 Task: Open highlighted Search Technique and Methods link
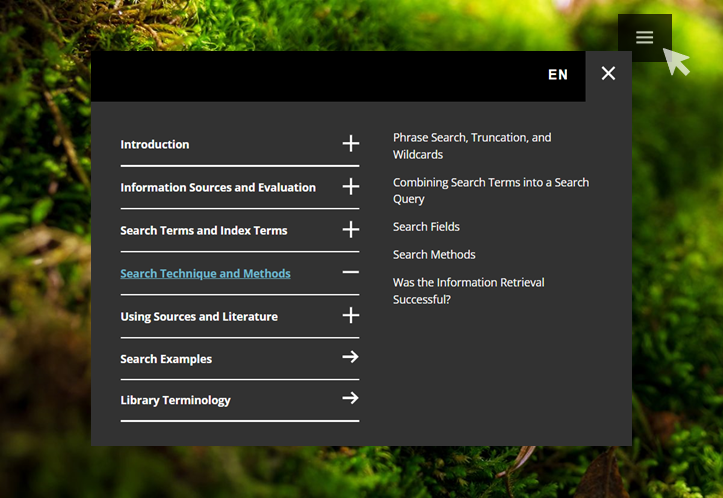click(205, 273)
